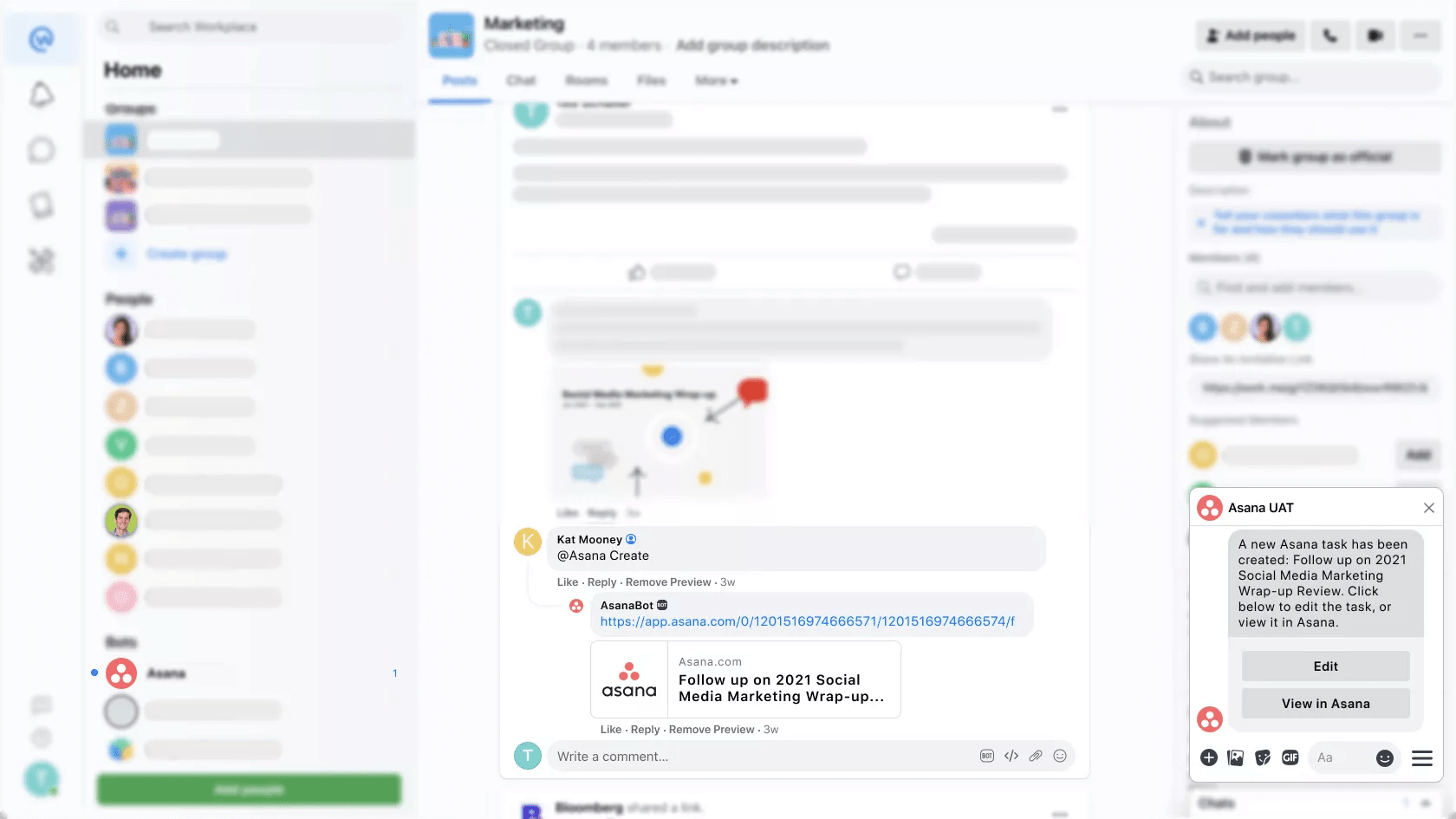Open the emoji picker in Asana chat

point(1385,758)
